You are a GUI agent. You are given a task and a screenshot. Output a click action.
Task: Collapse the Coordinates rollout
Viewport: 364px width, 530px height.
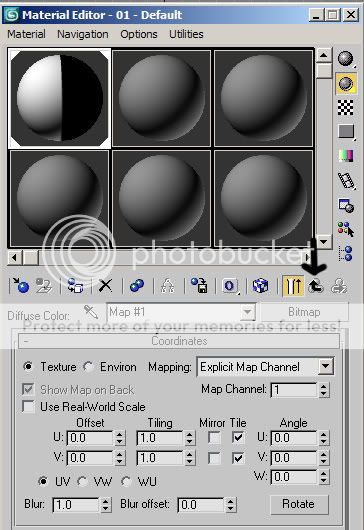179,341
